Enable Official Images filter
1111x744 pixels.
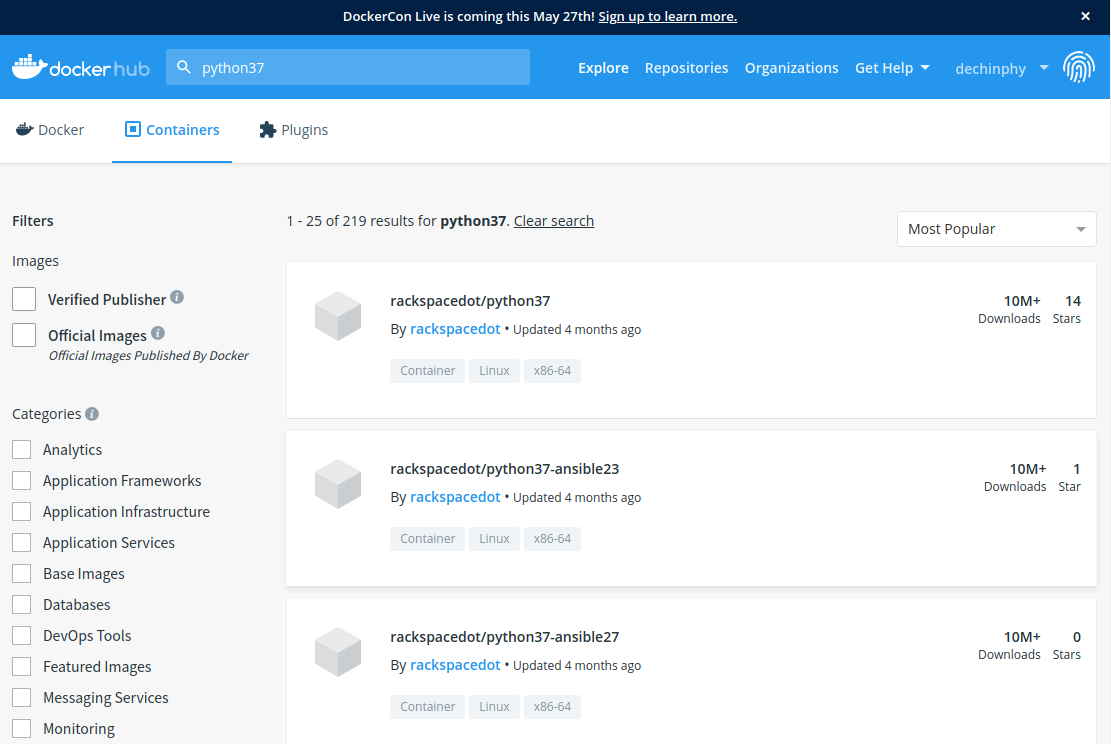coord(24,334)
